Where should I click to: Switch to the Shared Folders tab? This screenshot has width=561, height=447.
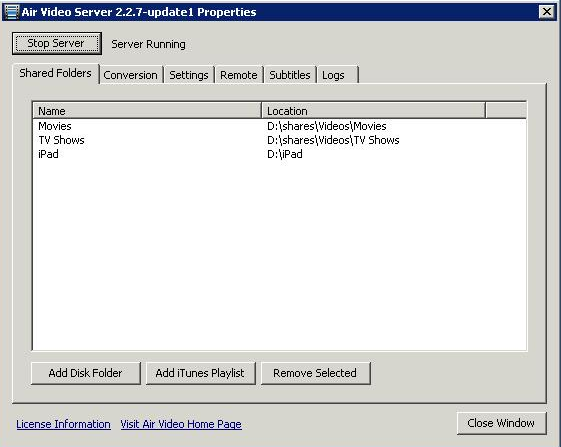coord(55,73)
